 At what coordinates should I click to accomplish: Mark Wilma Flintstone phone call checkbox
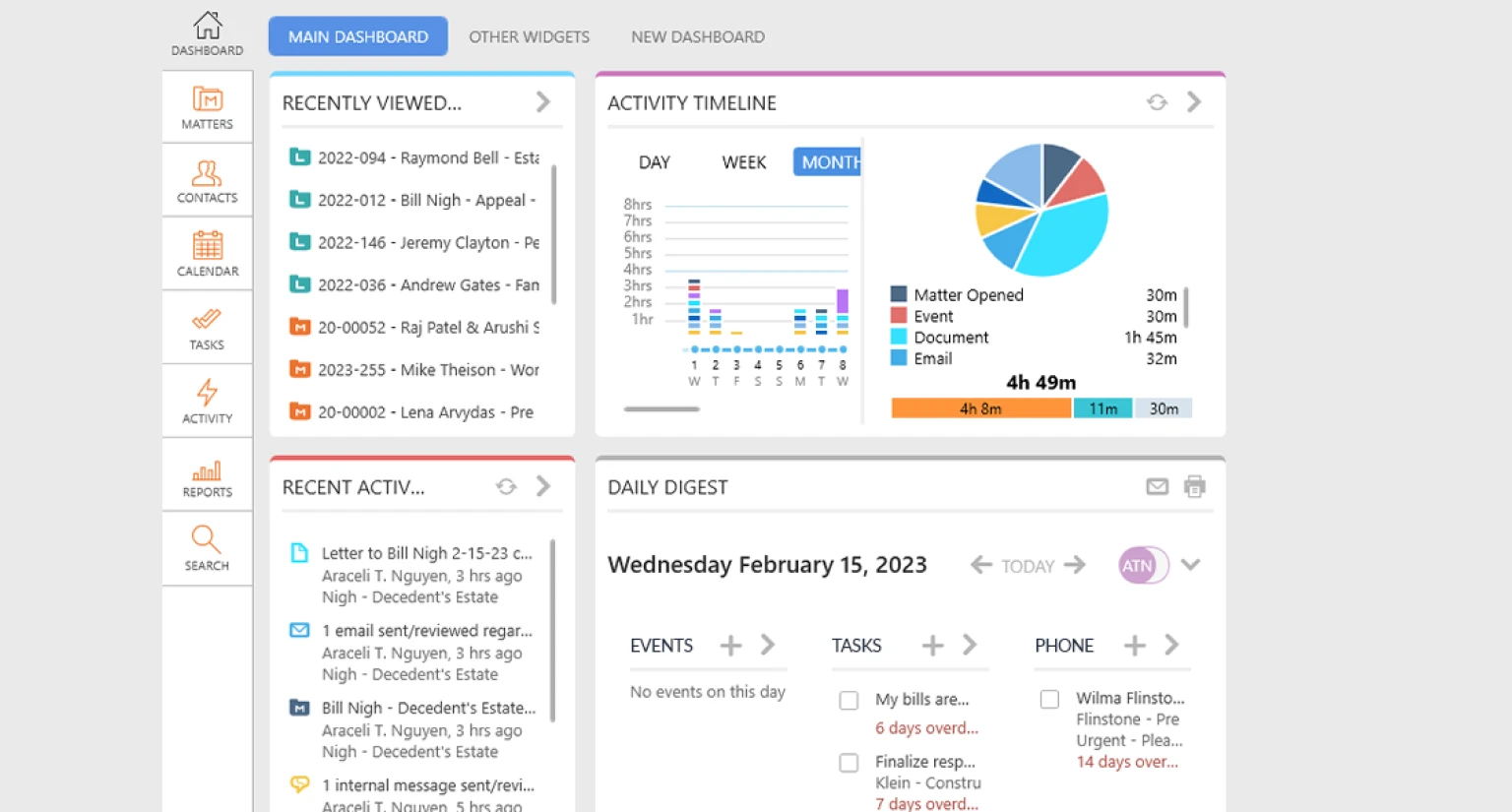coord(1049,700)
